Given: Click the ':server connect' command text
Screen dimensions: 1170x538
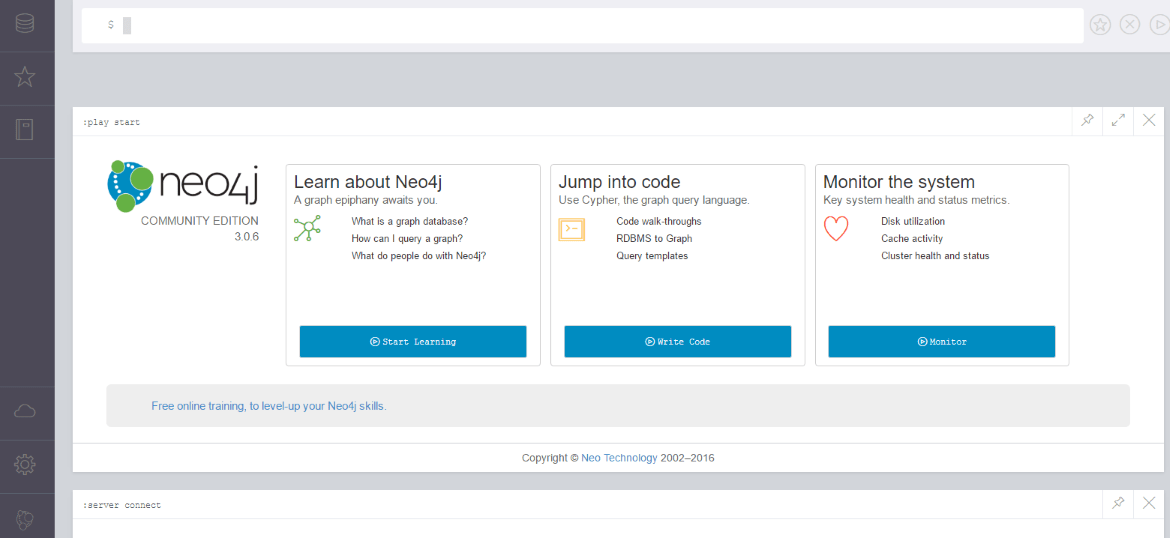Looking at the screenshot, I should pos(122,505).
